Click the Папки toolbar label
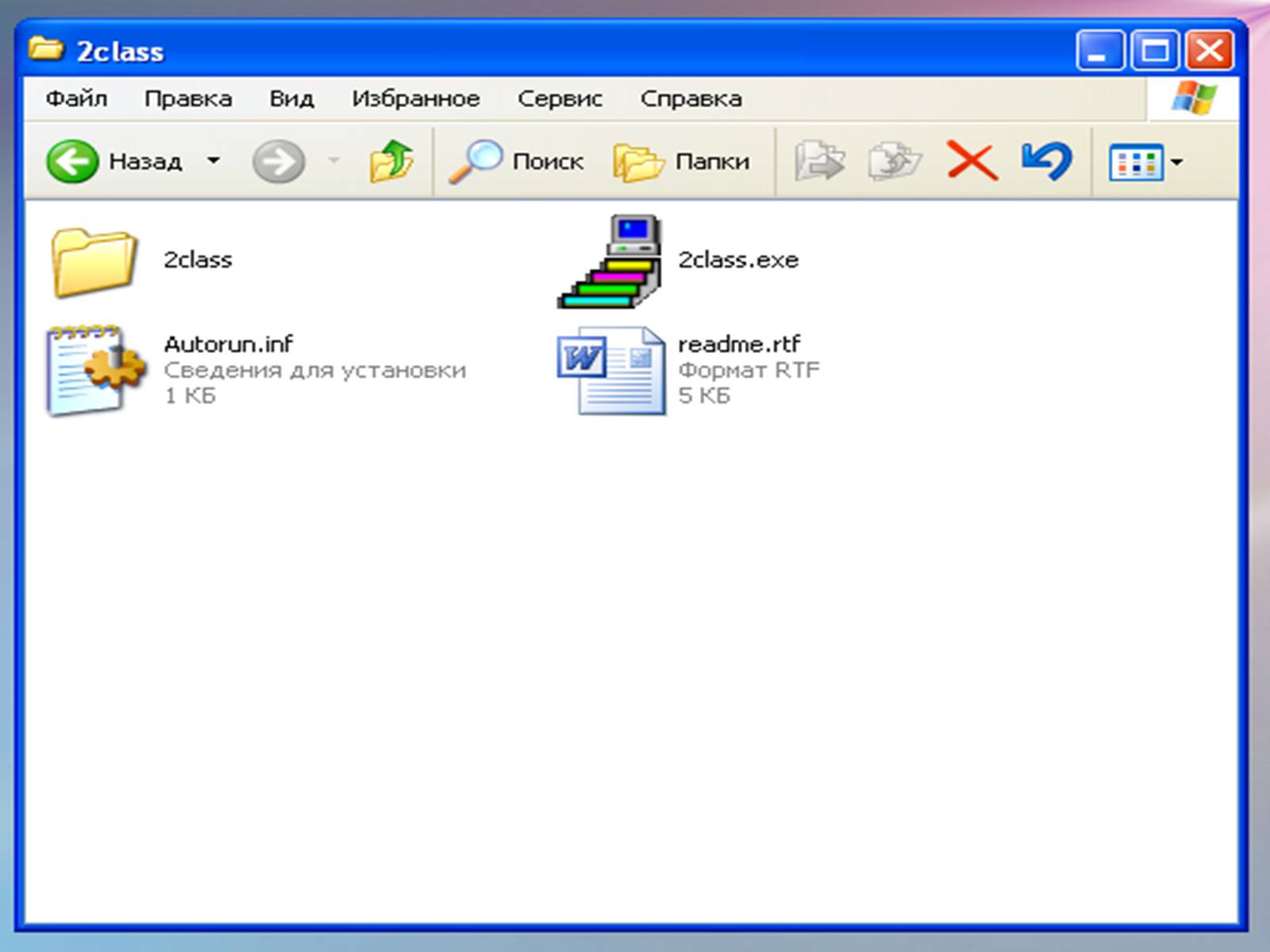Screen dimensions: 1270x952 click(712, 161)
